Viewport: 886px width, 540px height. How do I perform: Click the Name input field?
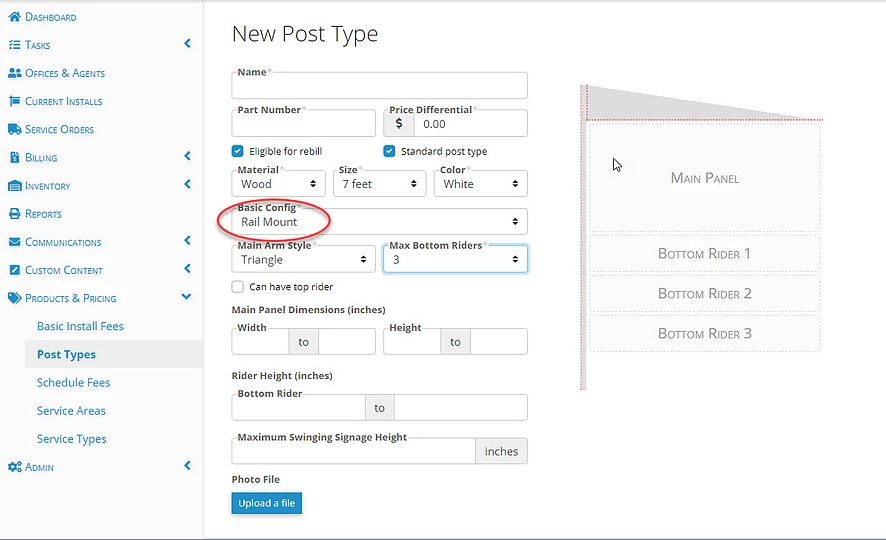(380, 85)
